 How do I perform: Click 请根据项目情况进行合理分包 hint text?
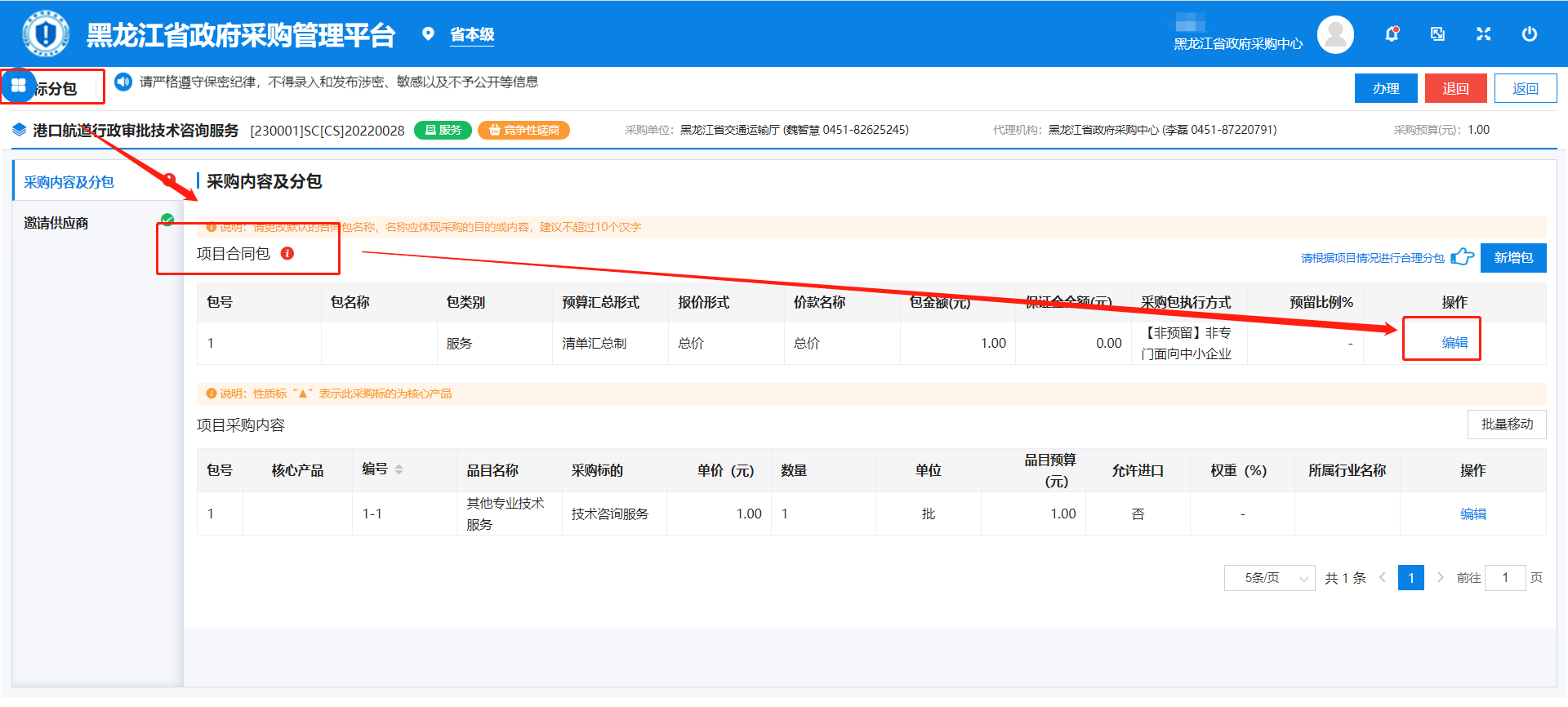[x=1373, y=258]
